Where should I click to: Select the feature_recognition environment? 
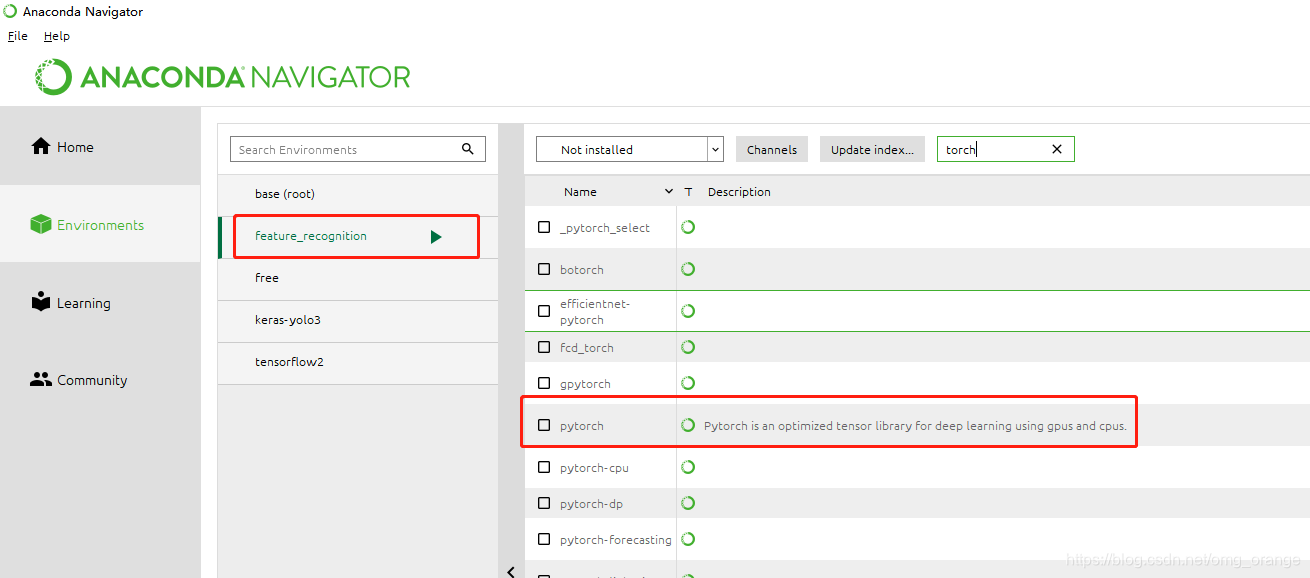pos(358,237)
